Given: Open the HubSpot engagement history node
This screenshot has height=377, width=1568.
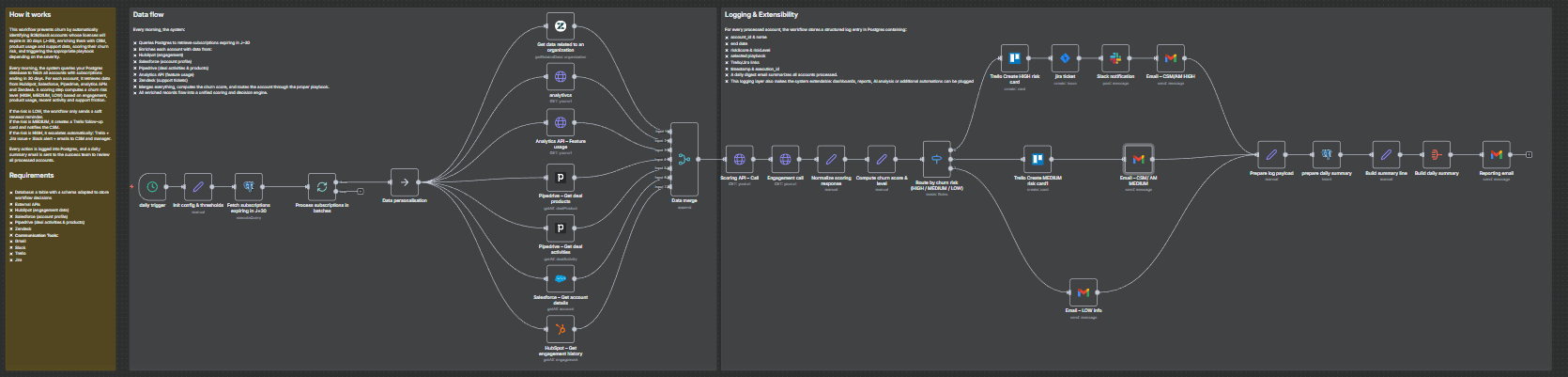Looking at the screenshot, I should click(x=561, y=329).
